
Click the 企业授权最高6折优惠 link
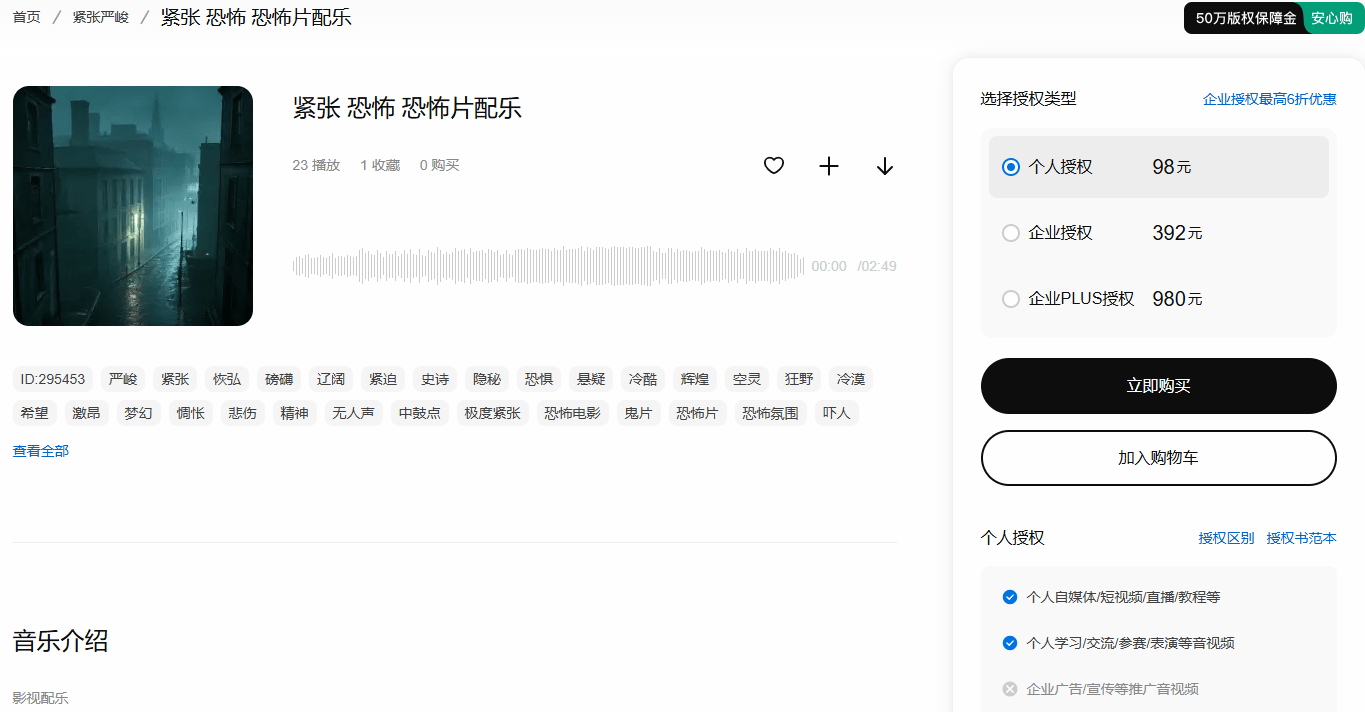click(x=1270, y=99)
